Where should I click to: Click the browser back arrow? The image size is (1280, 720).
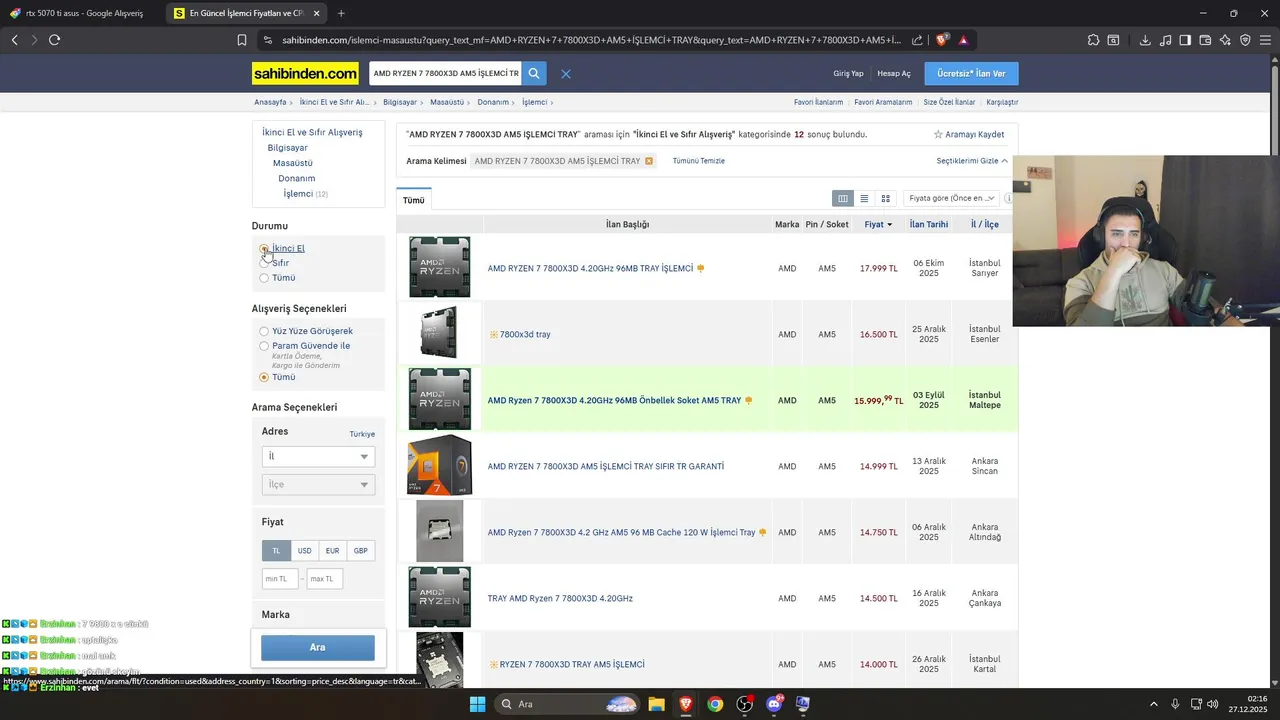click(15, 40)
